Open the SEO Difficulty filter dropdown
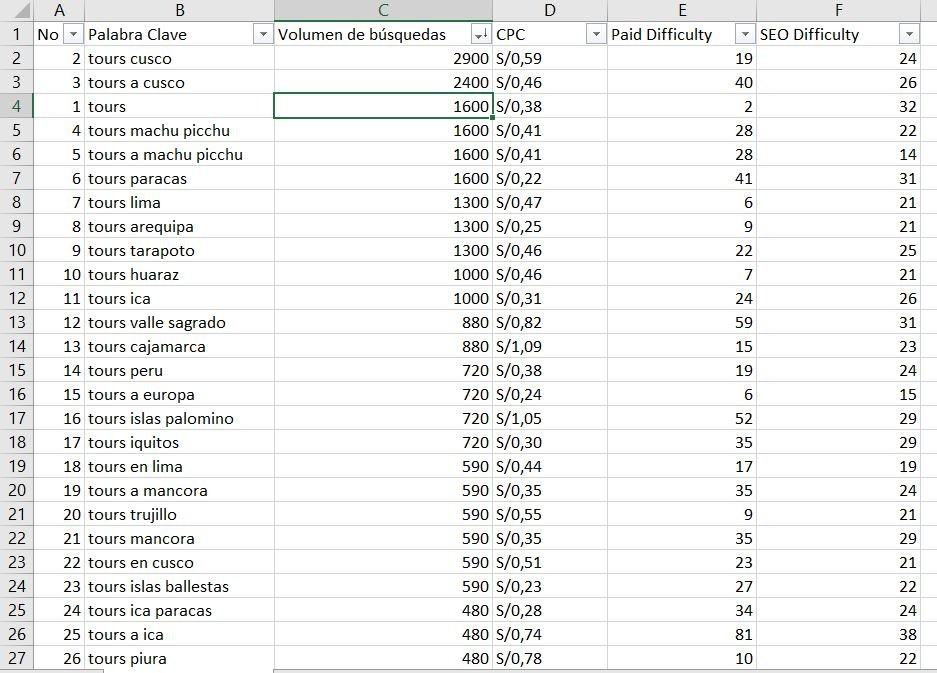This screenshot has height=673, width=937. pos(909,35)
